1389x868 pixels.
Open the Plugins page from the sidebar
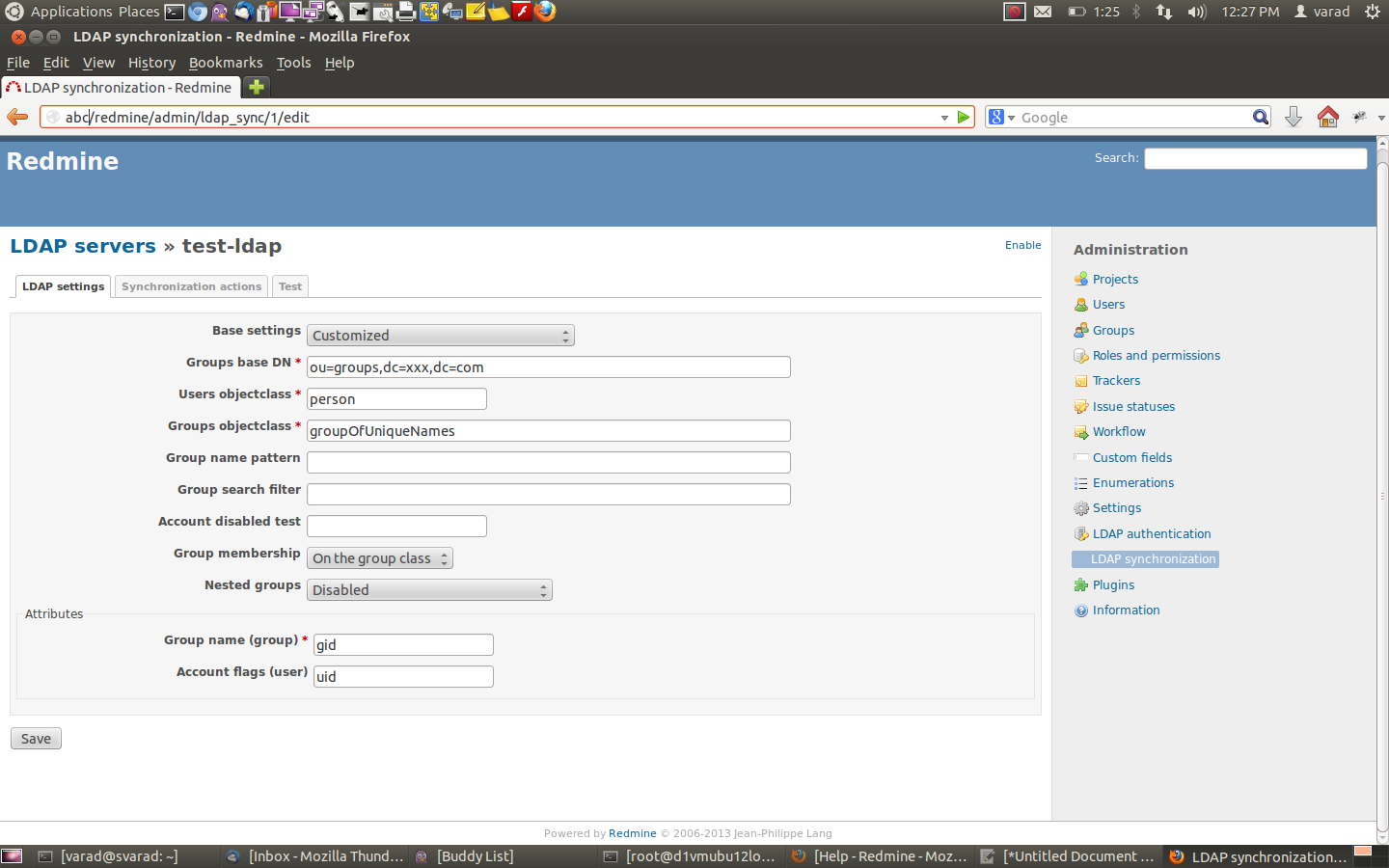[1080, 584]
